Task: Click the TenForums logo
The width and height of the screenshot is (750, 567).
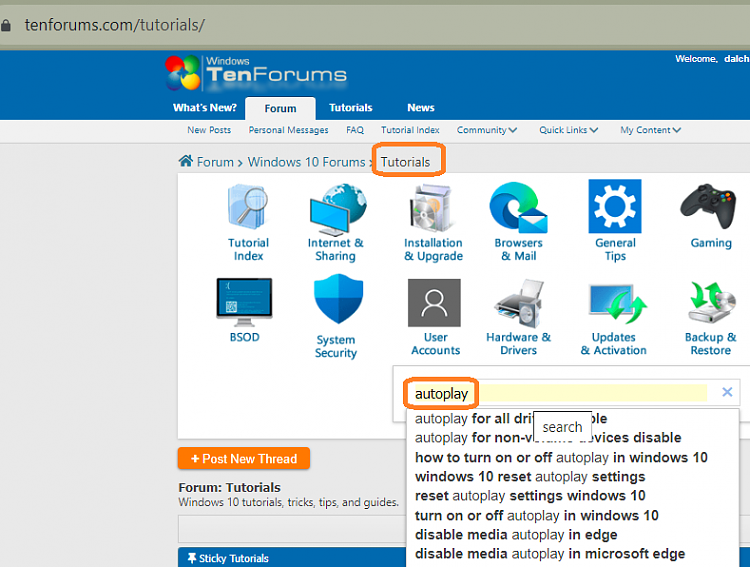Action: (x=256, y=73)
